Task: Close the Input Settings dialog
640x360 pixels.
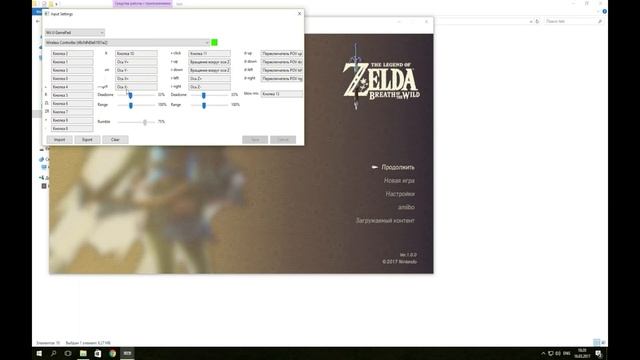Action: pyautogui.click(x=300, y=13)
